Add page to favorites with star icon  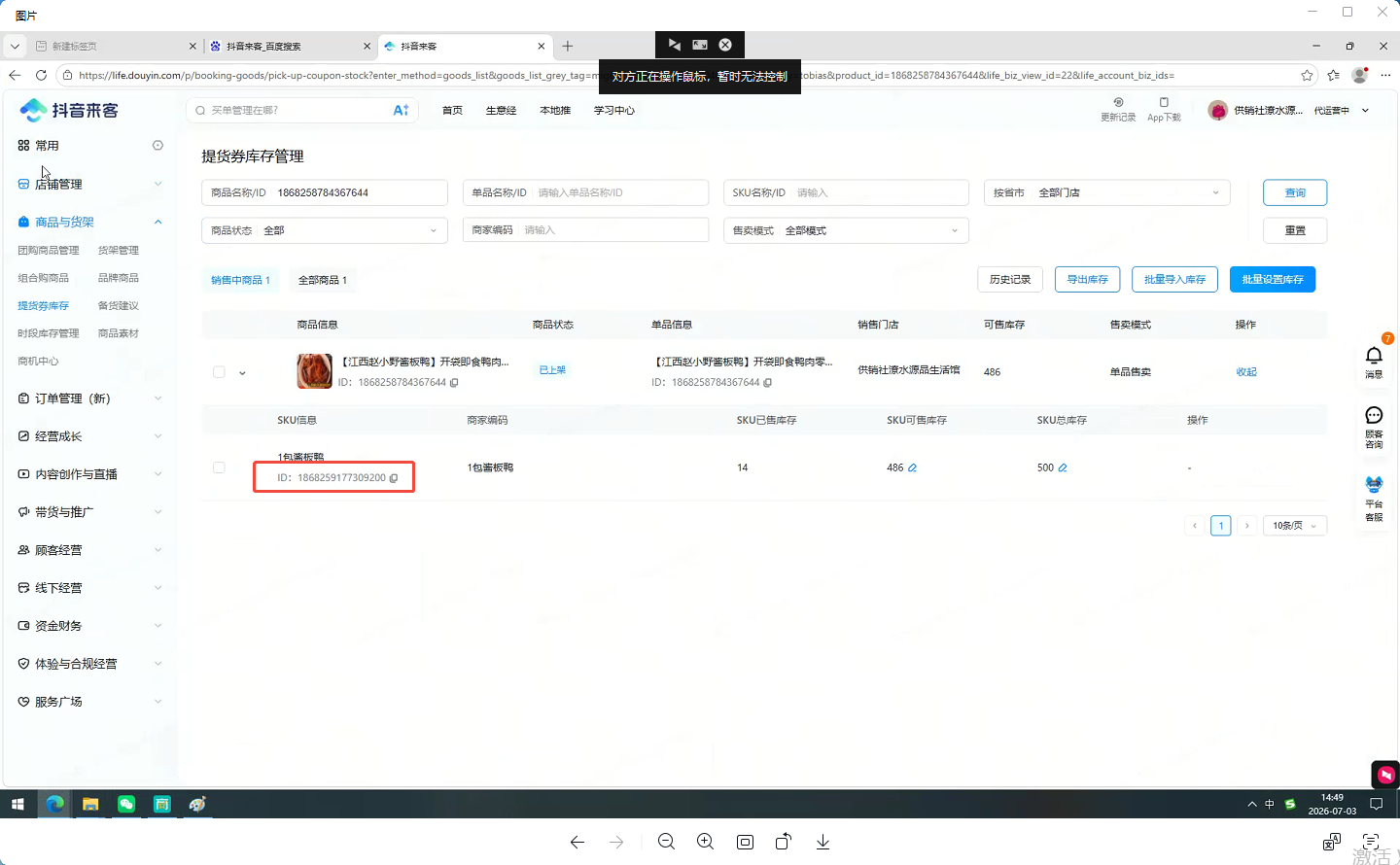pos(1307,75)
